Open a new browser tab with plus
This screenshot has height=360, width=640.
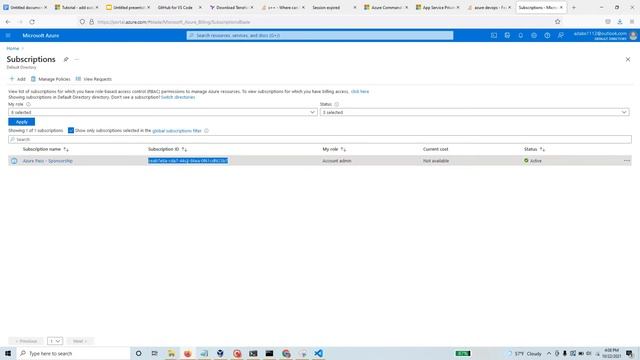(573, 8)
